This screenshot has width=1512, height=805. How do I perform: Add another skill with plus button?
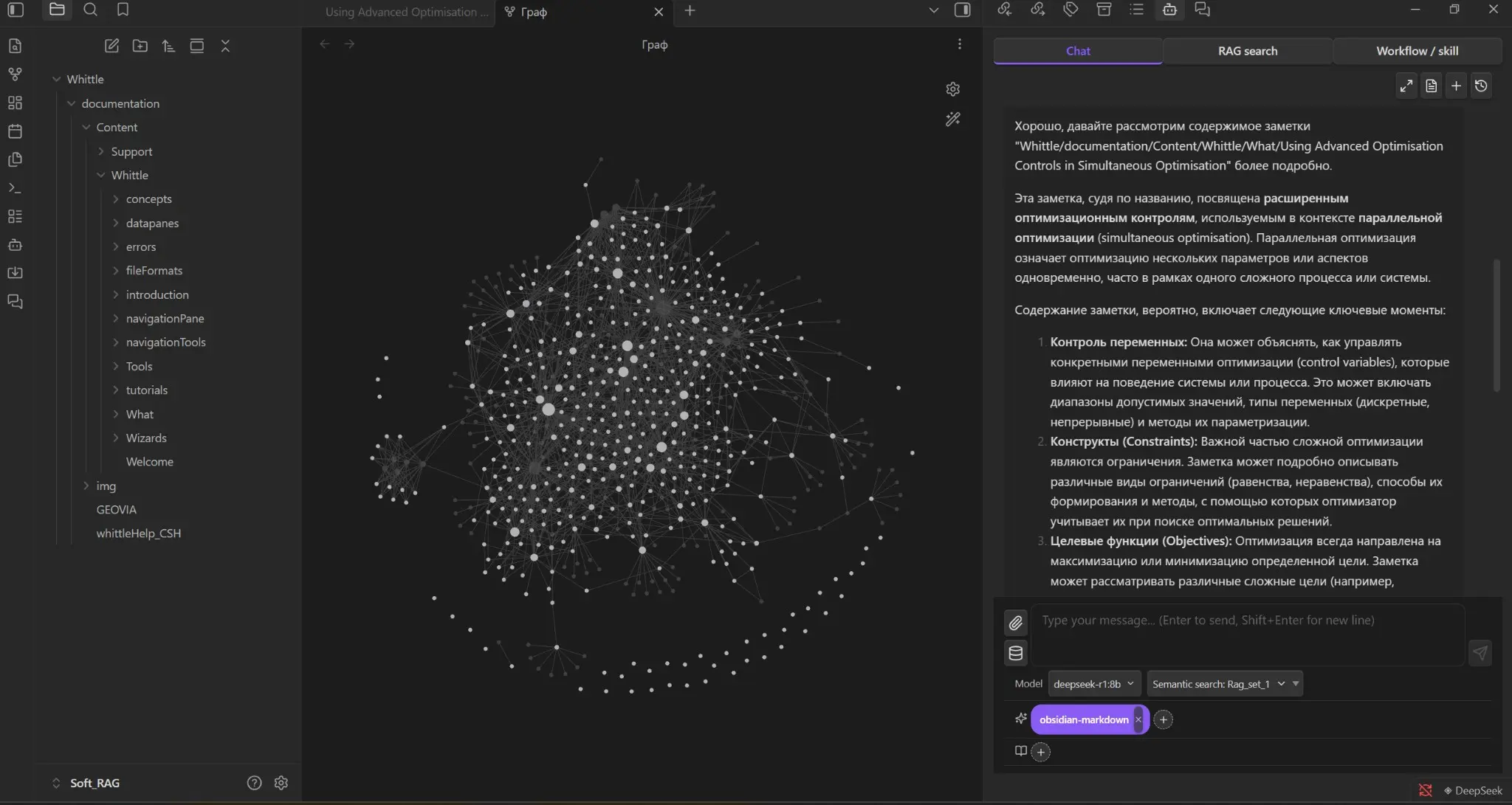(1163, 719)
